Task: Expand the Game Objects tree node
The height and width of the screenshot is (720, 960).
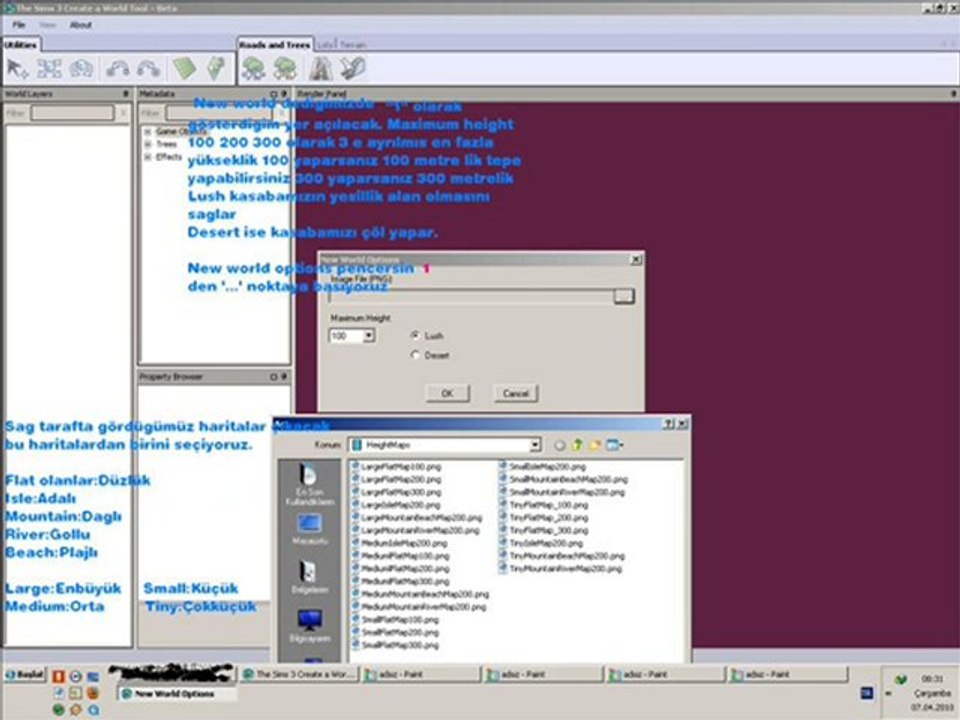Action: 148,132
